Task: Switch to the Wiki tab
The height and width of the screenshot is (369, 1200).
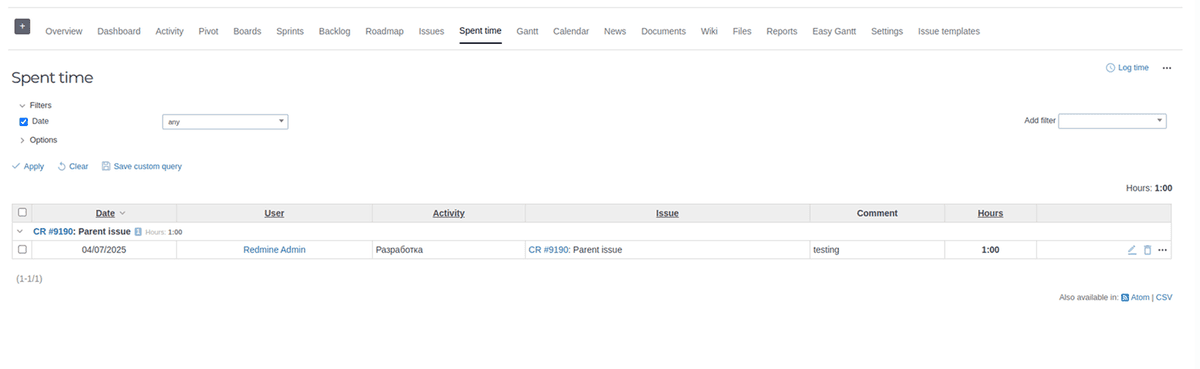Action: coord(709,31)
